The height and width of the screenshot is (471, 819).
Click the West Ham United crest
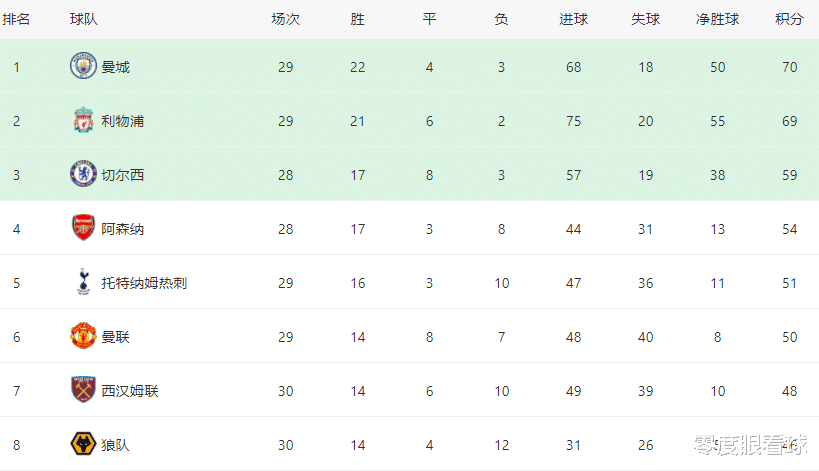[83, 390]
